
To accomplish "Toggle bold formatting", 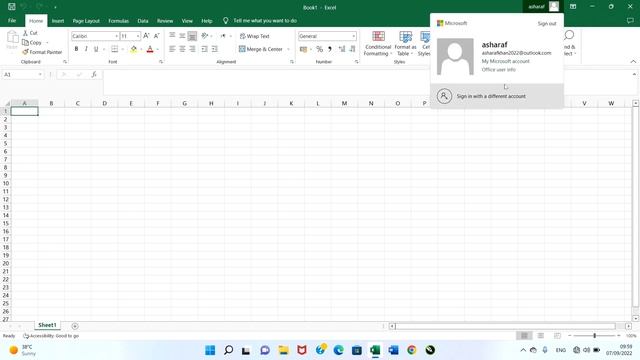I will tap(76, 49).
